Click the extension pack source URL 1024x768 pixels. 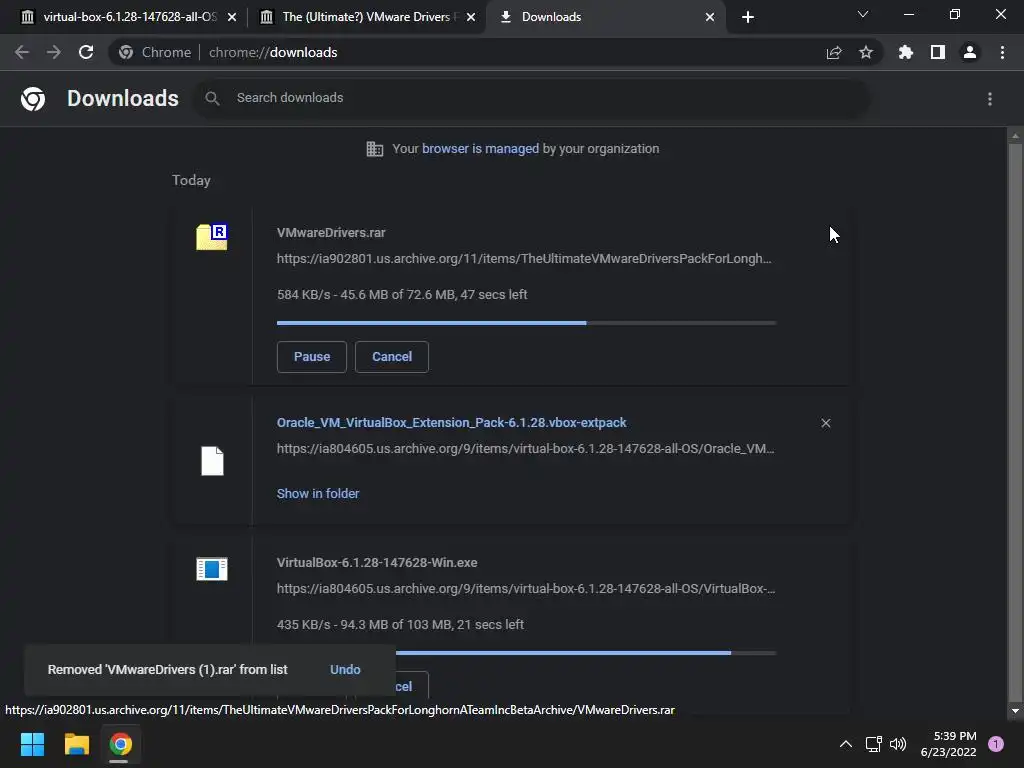(x=525, y=449)
